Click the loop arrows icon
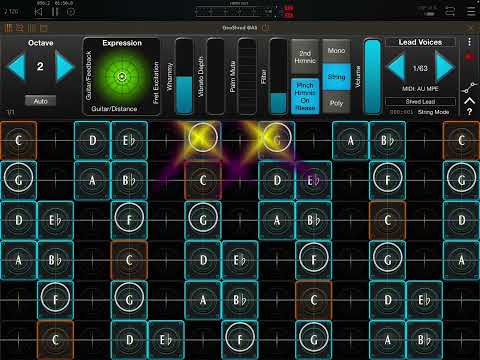The width and height of the screenshot is (480, 360). (x=450, y=12)
